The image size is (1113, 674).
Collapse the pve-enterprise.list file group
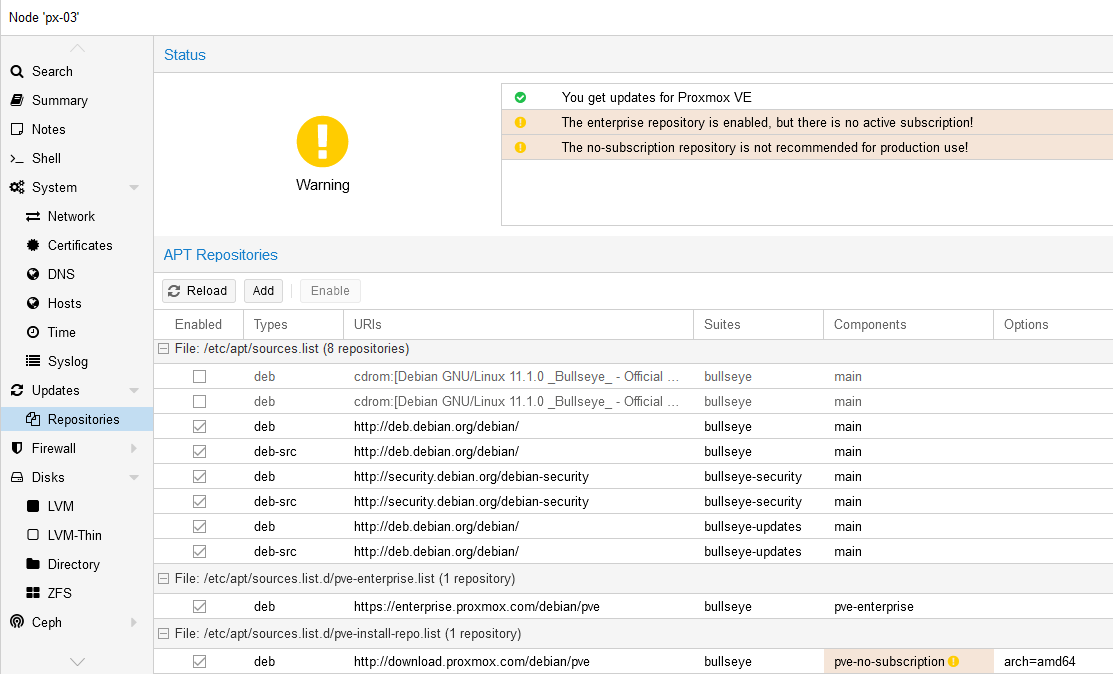[163, 579]
